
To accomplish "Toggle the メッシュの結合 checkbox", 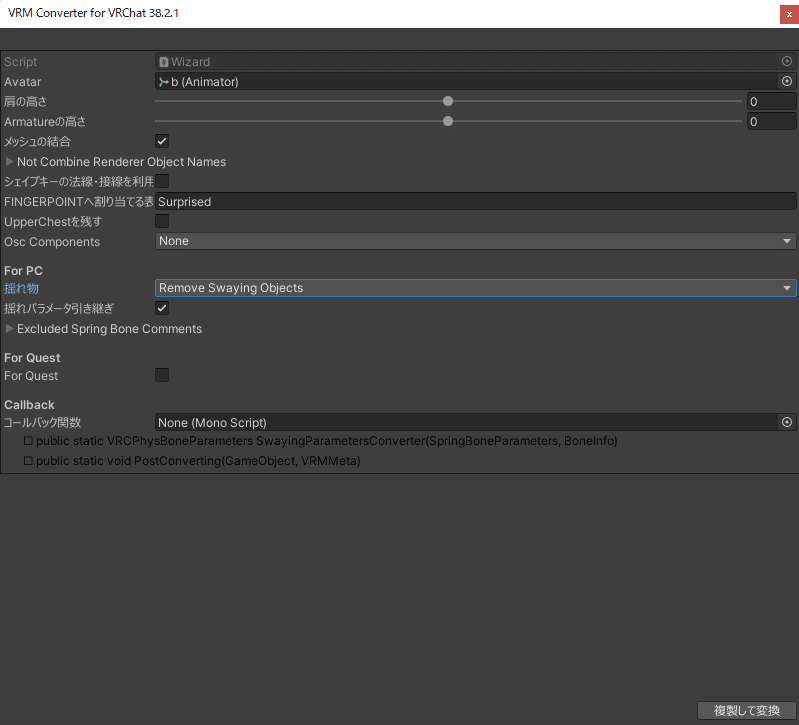I will point(162,141).
